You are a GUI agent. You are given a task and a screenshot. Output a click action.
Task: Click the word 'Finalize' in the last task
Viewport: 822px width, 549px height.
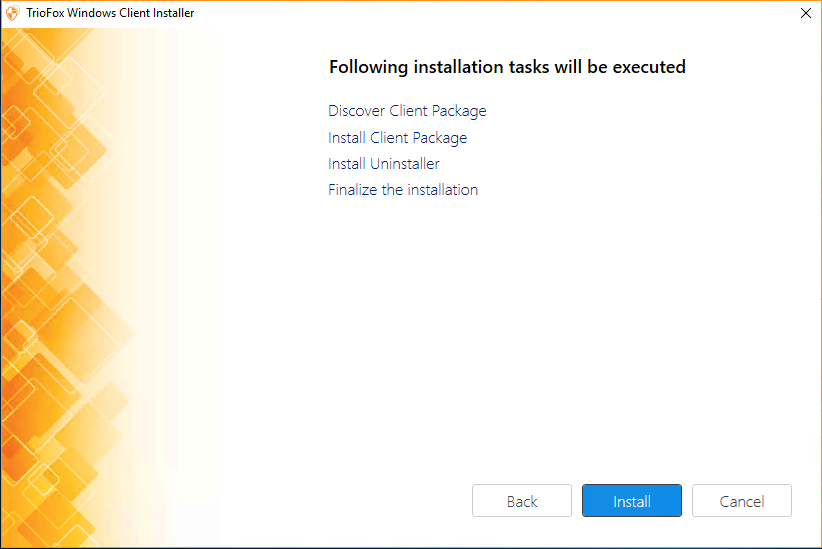(352, 190)
